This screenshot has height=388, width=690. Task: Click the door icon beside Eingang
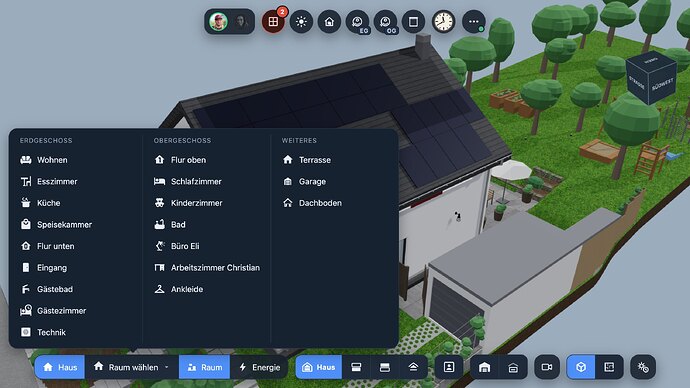pos(26,267)
